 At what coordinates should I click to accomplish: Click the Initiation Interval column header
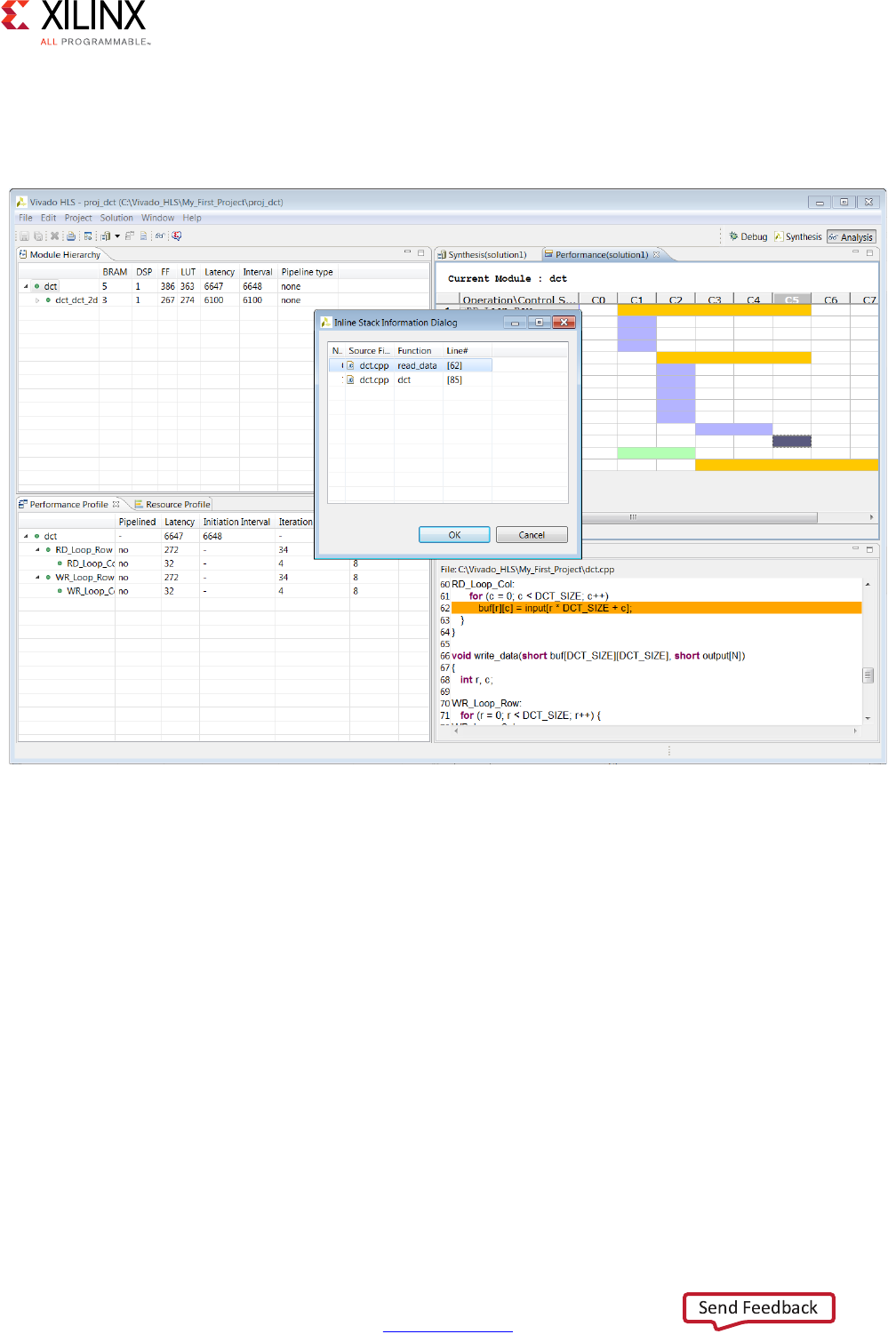coord(236,522)
